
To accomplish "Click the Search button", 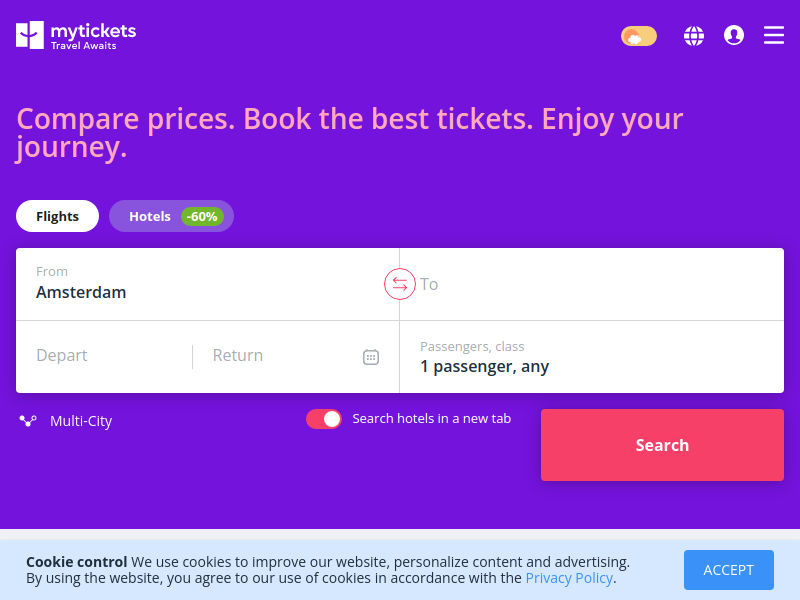I will pos(662,445).
